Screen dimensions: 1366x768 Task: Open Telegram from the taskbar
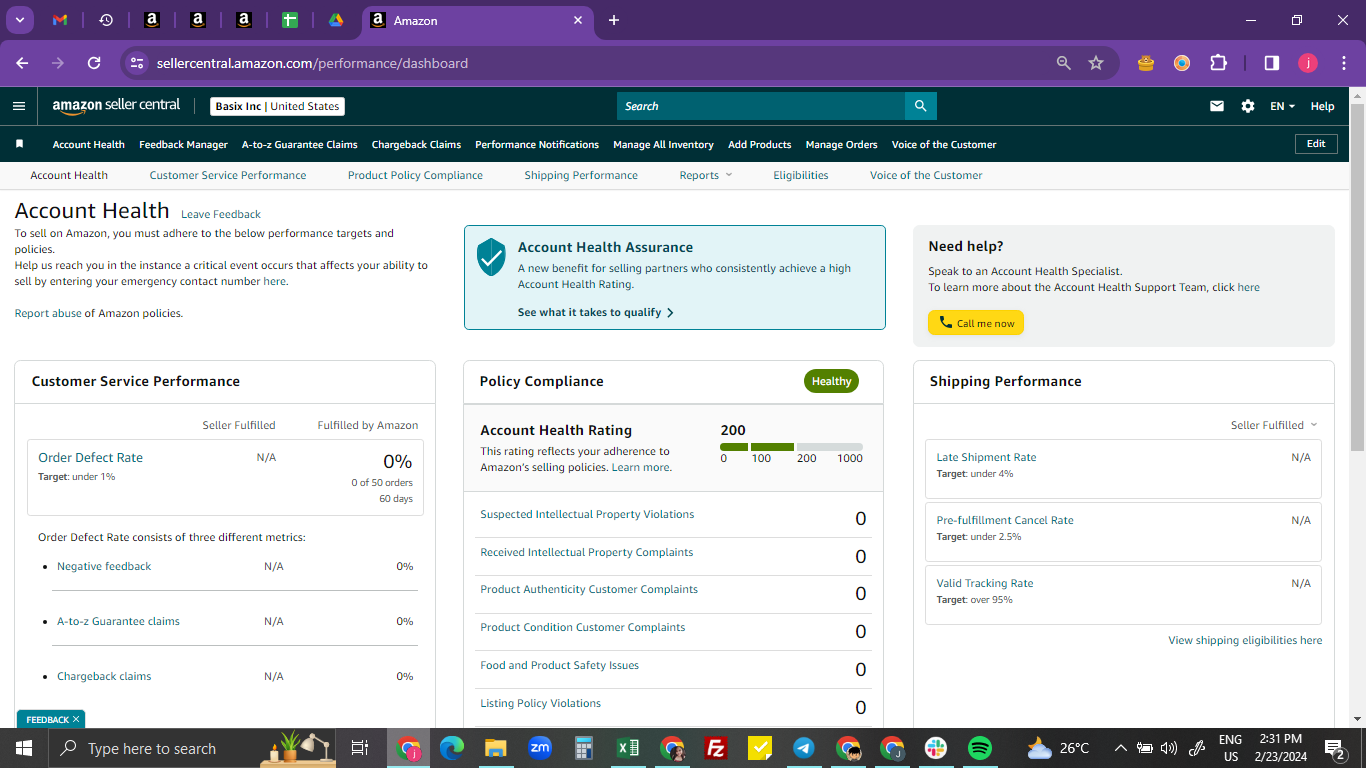(804, 748)
